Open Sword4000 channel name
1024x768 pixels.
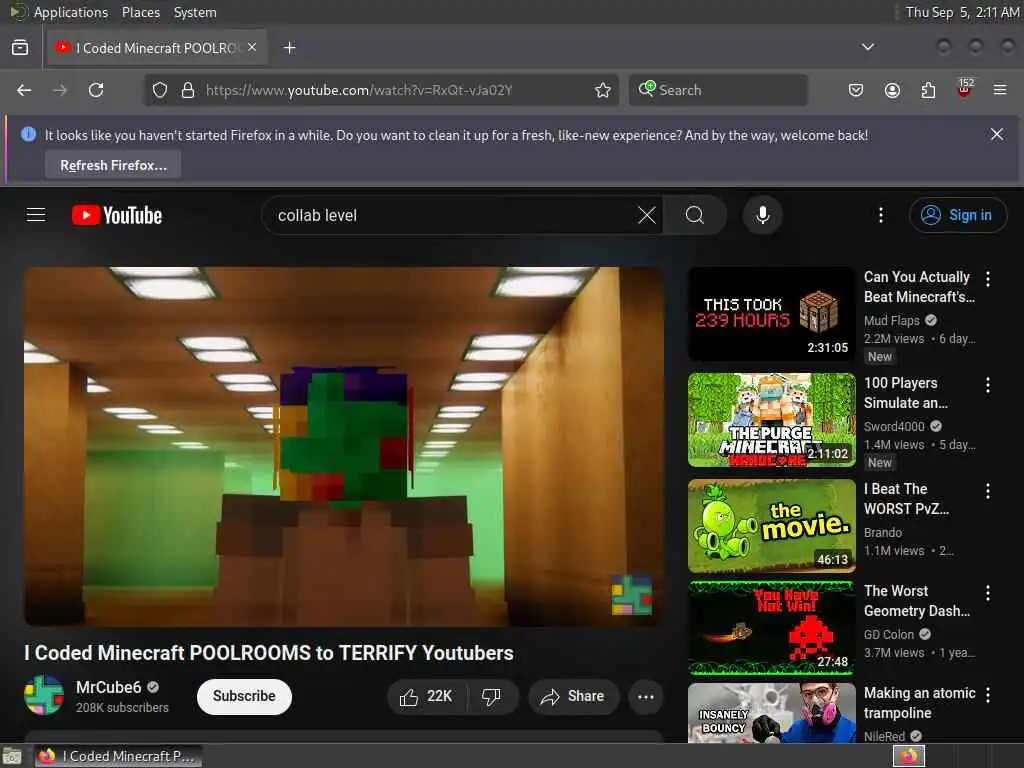click(x=894, y=426)
